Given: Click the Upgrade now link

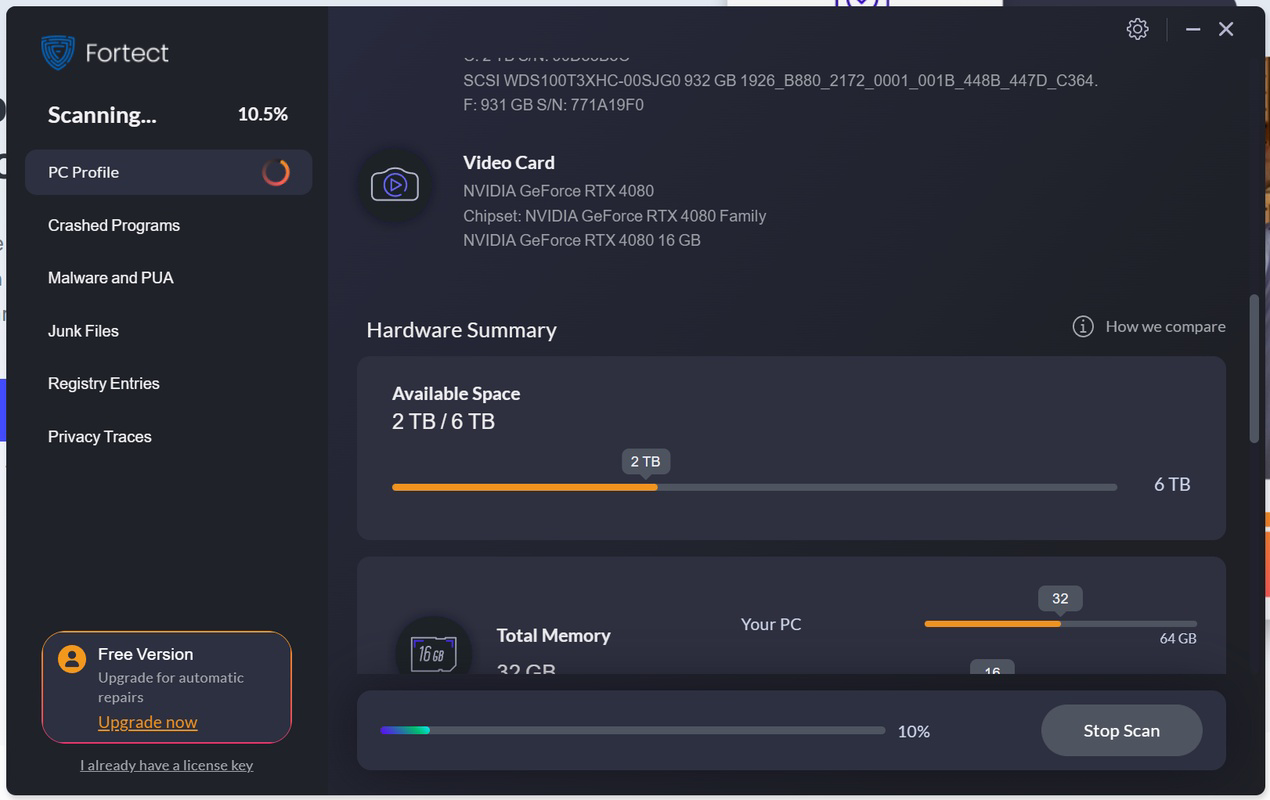Looking at the screenshot, I should pos(147,722).
